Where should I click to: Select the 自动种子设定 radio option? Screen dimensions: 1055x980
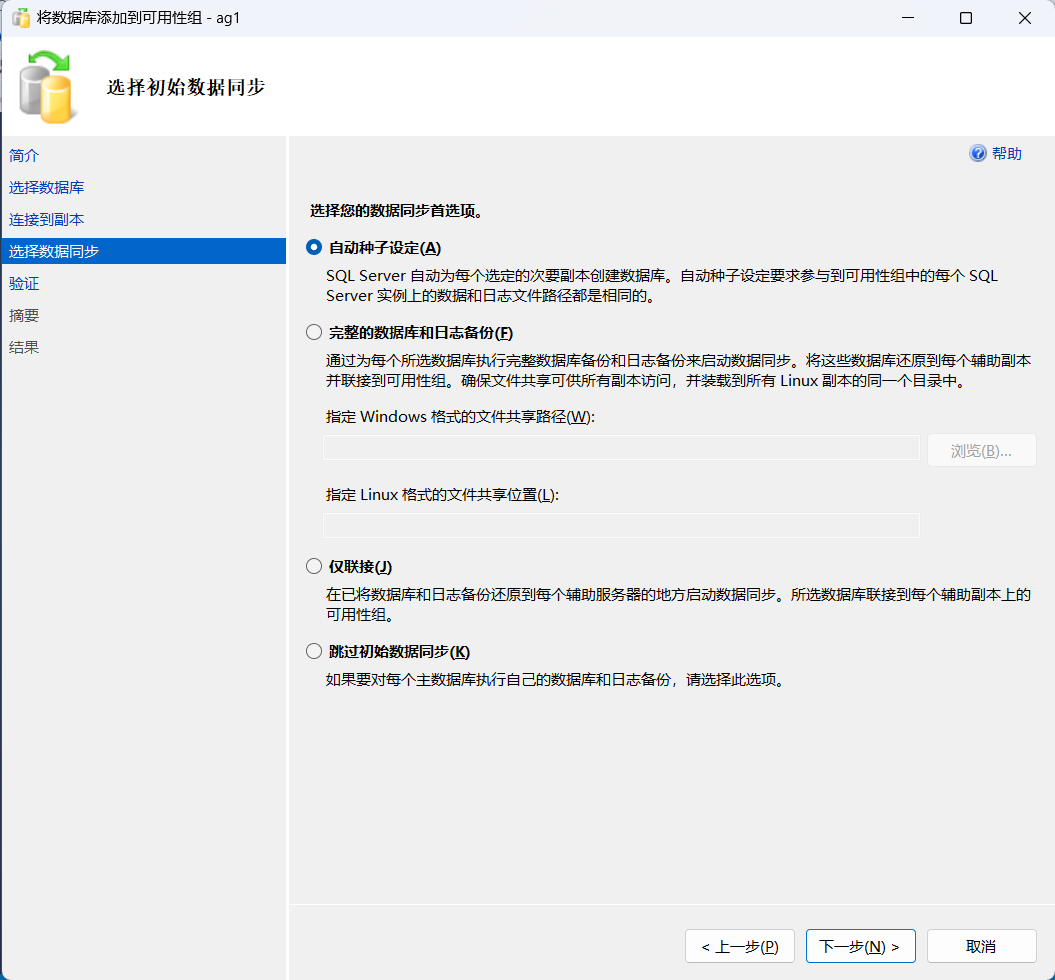coord(314,248)
